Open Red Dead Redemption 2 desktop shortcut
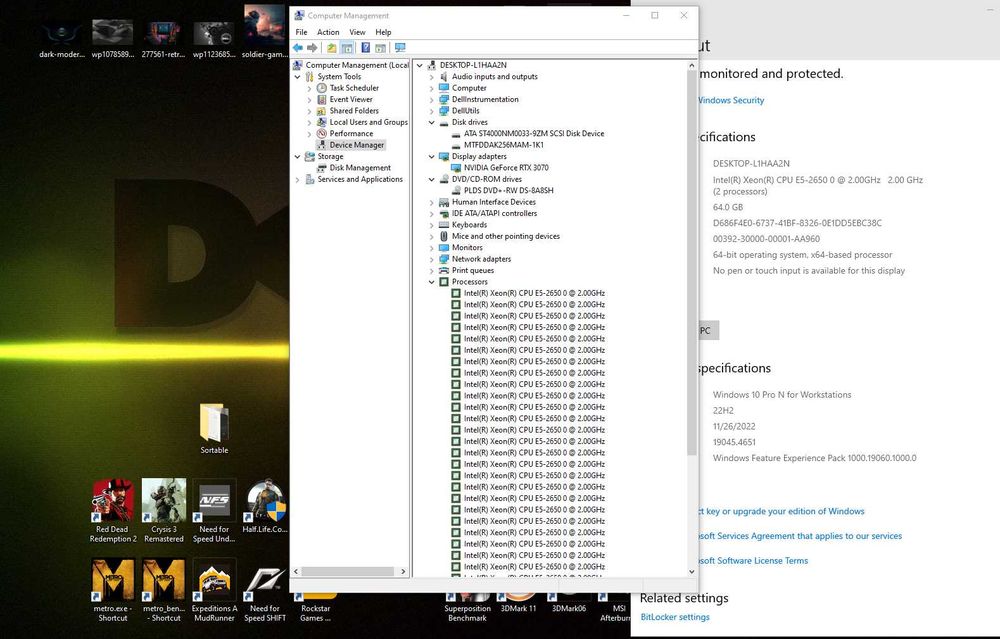This screenshot has height=639, width=1000. 113,511
